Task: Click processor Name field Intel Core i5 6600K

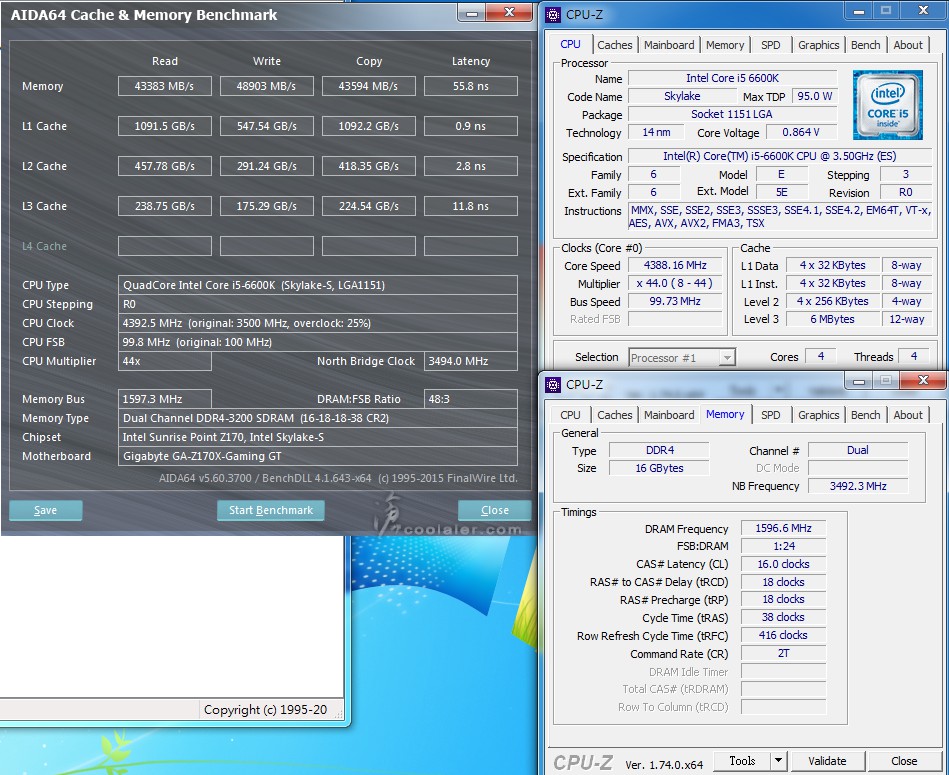Action: click(732, 78)
